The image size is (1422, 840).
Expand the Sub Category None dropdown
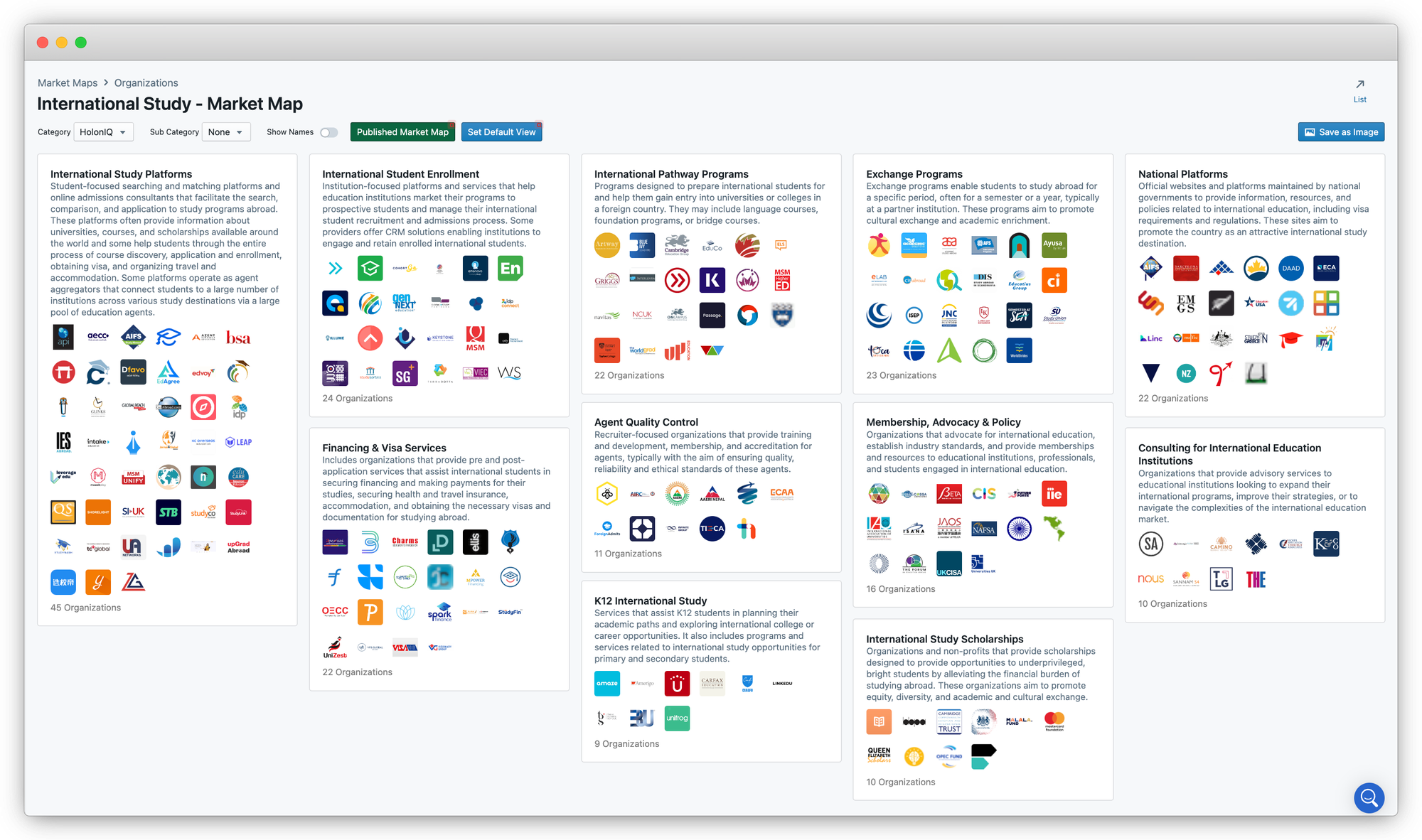point(226,132)
